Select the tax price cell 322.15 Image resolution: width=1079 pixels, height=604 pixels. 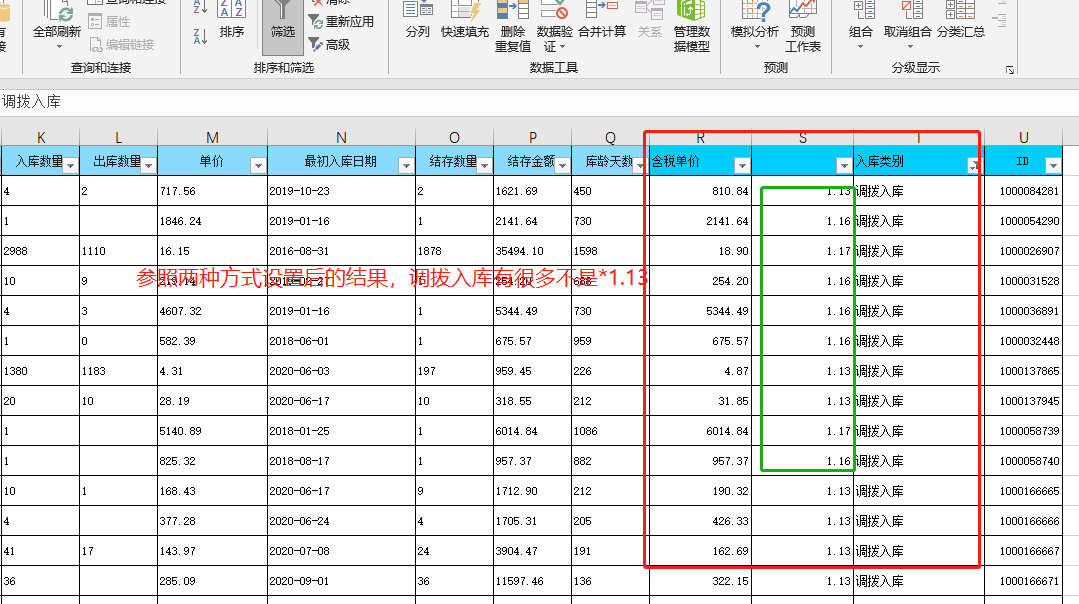pos(701,581)
